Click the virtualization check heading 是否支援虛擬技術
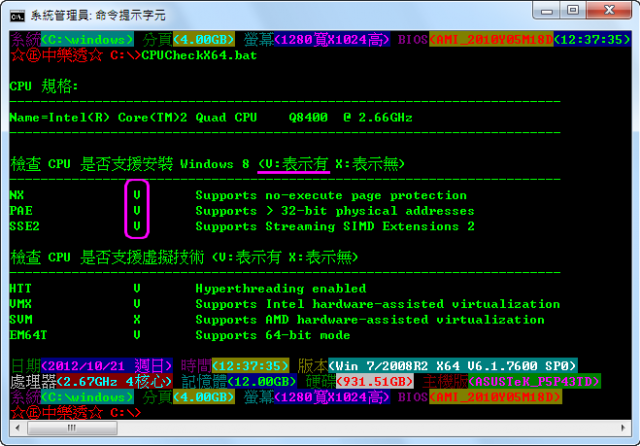Screen dimensions: 640x446 (x=142, y=257)
